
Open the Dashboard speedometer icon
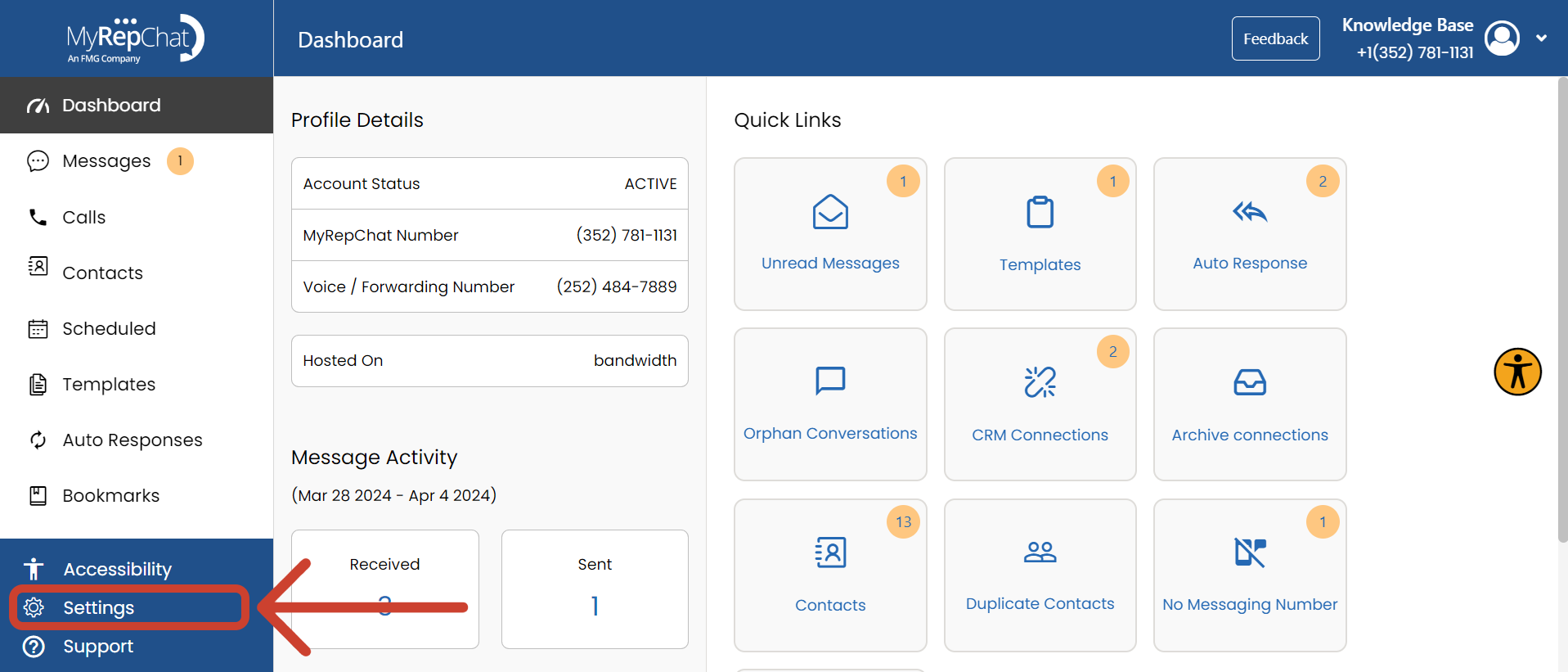click(x=38, y=106)
